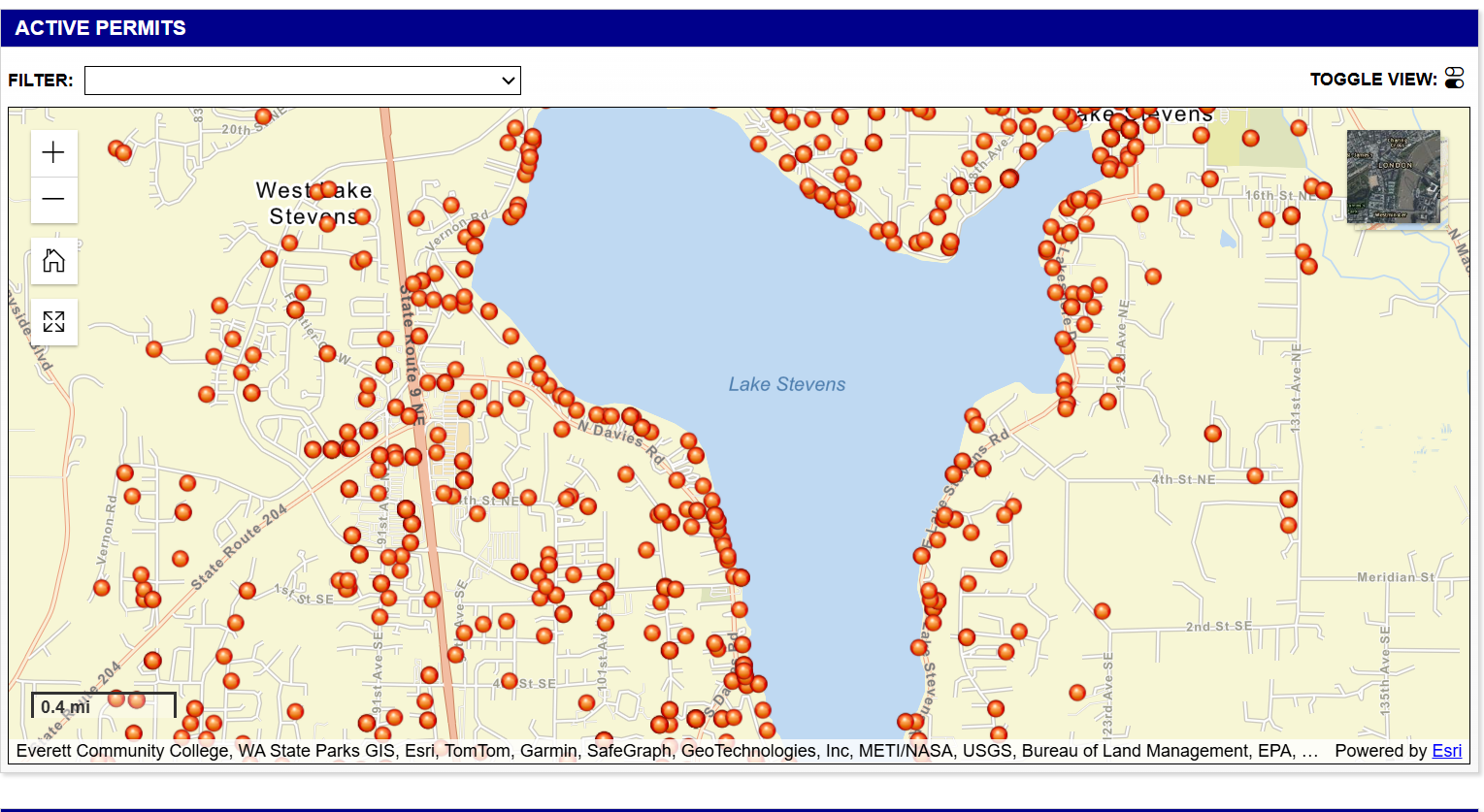Reset map to default home view
This screenshot has width=1484, height=812.
click(53, 261)
